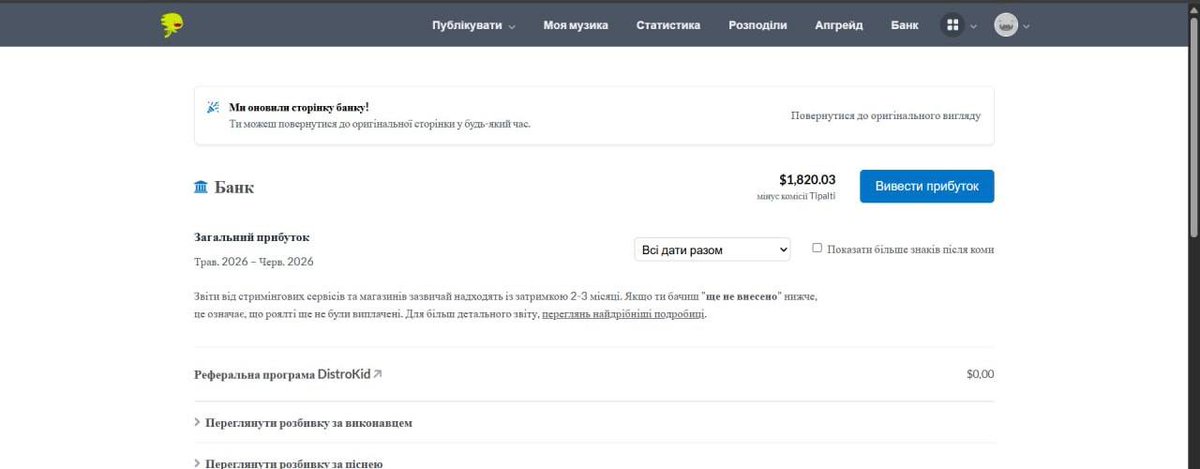Click the bank building icon
This screenshot has height=469, width=1200.
click(201, 187)
